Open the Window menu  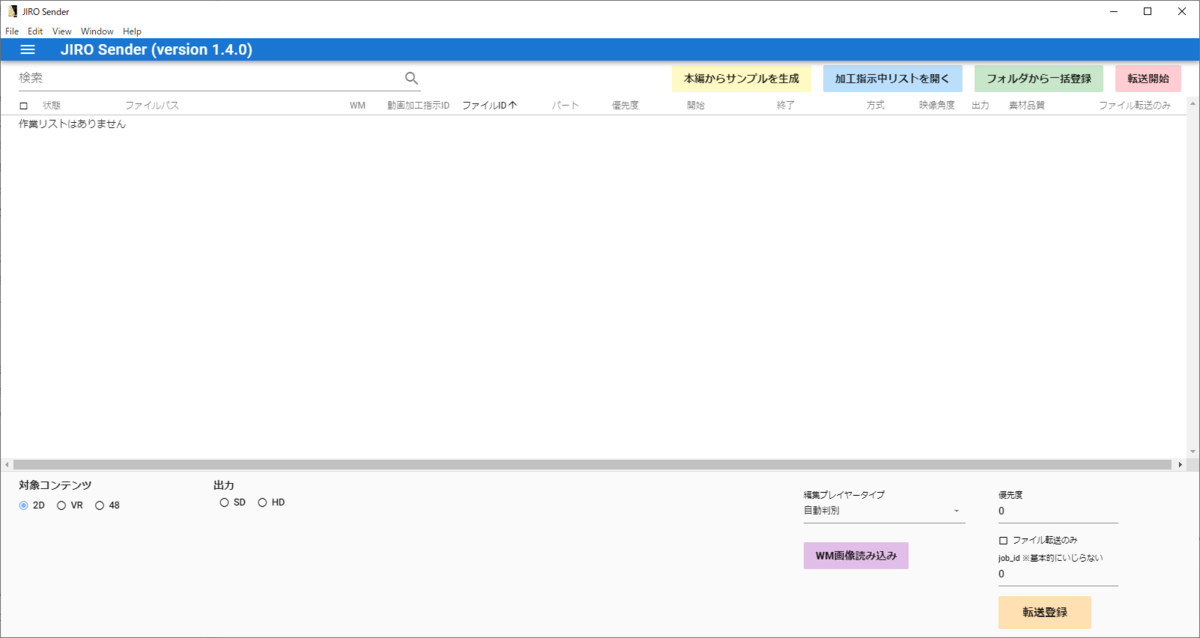97,31
